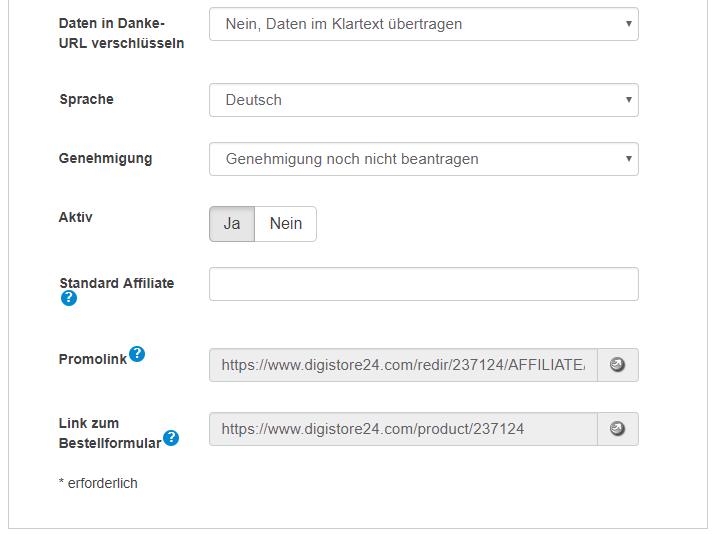Open the Promolink via its arrow icon
The image size is (715, 534).
pyautogui.click(x=617, y=365)
